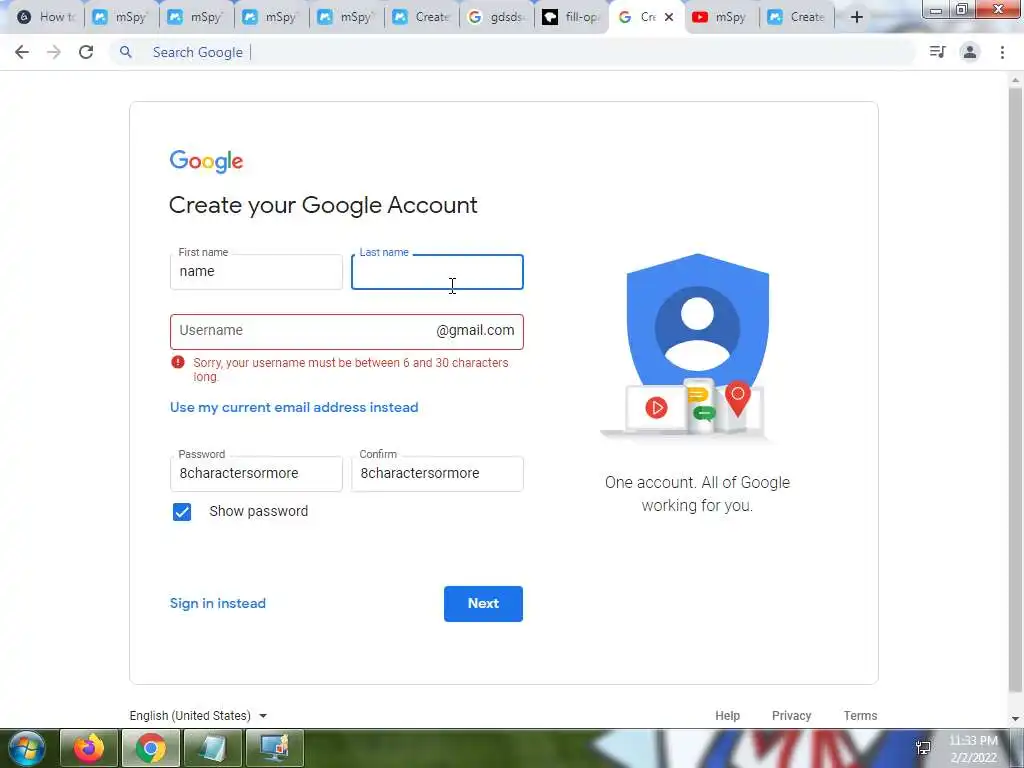Click the Chrome taskbar icon
The height and width of the screenshot is (768, 1024).
pos(150,748)
